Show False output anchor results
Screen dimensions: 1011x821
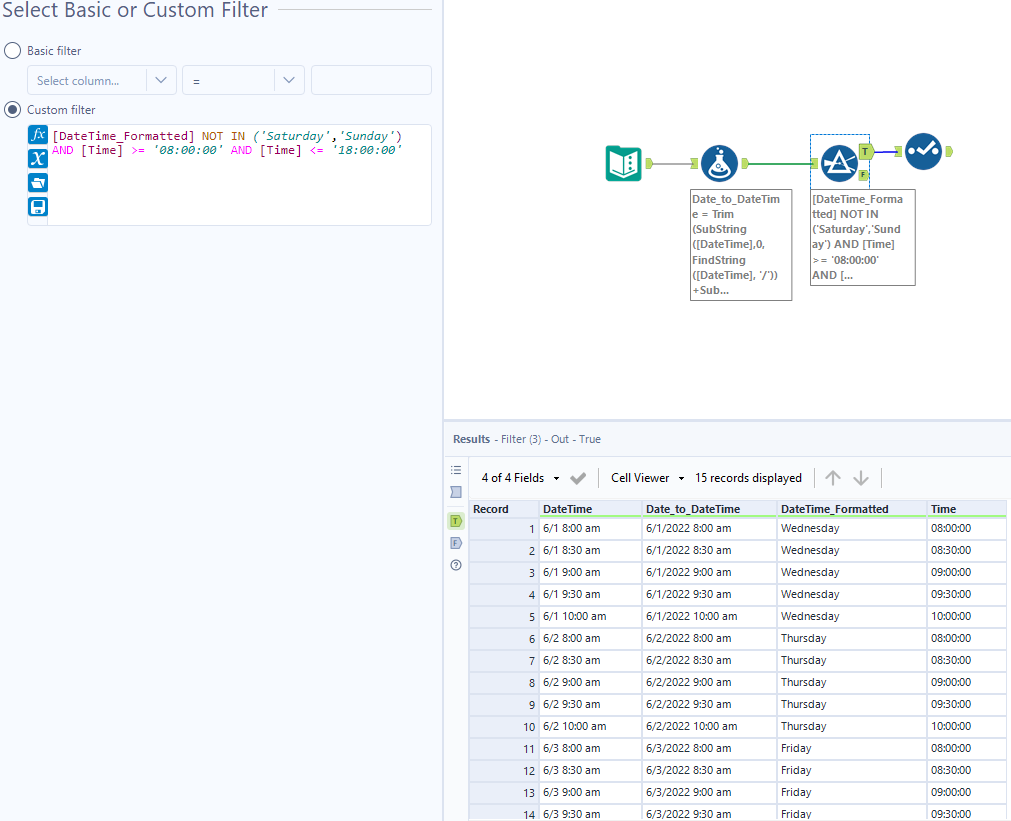point(456,543)
